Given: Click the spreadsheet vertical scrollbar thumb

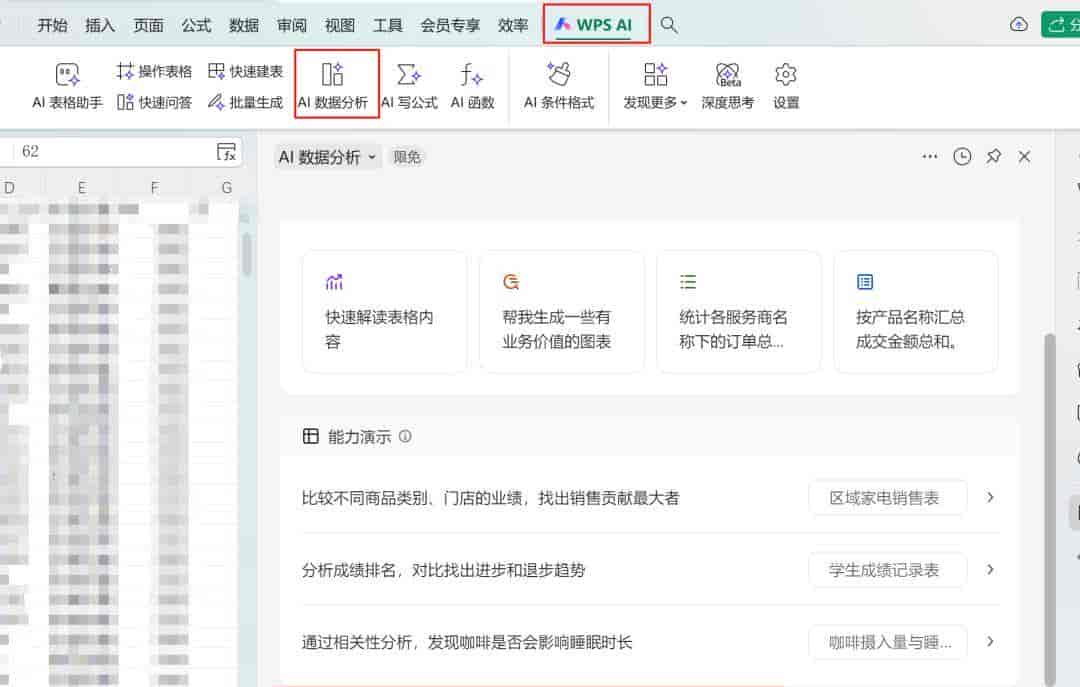Looking at the screenshot, I should 247,254.
